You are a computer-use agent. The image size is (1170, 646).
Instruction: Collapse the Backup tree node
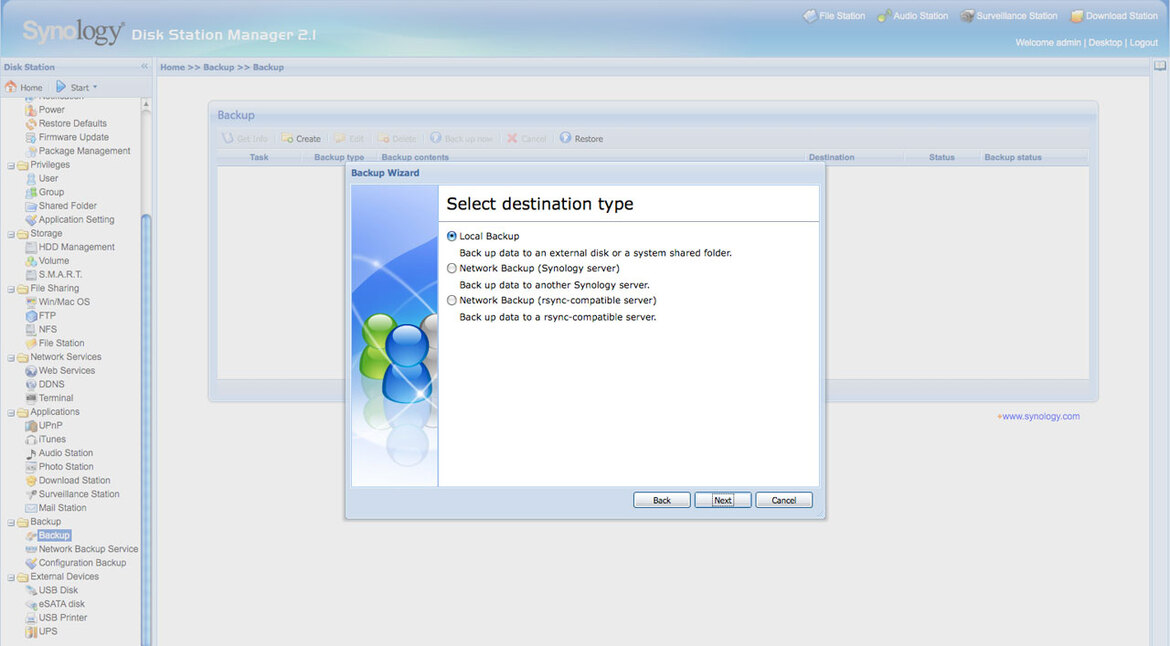click(11, 522)
